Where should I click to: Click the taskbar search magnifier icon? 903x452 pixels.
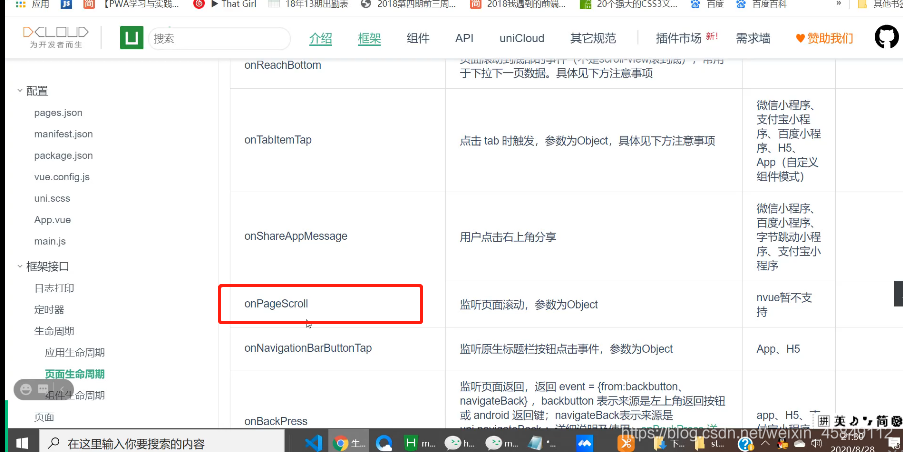[x=54, y=443]
